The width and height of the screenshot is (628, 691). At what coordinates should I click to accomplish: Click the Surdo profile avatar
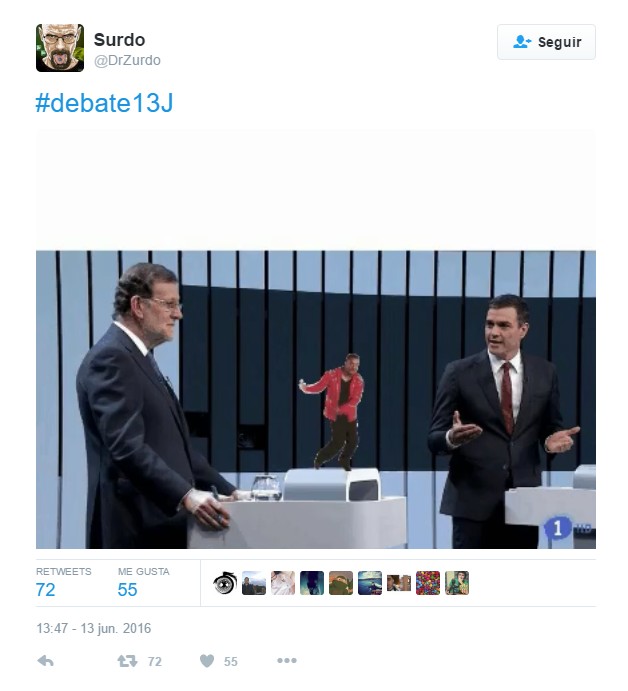coord(60,48)
